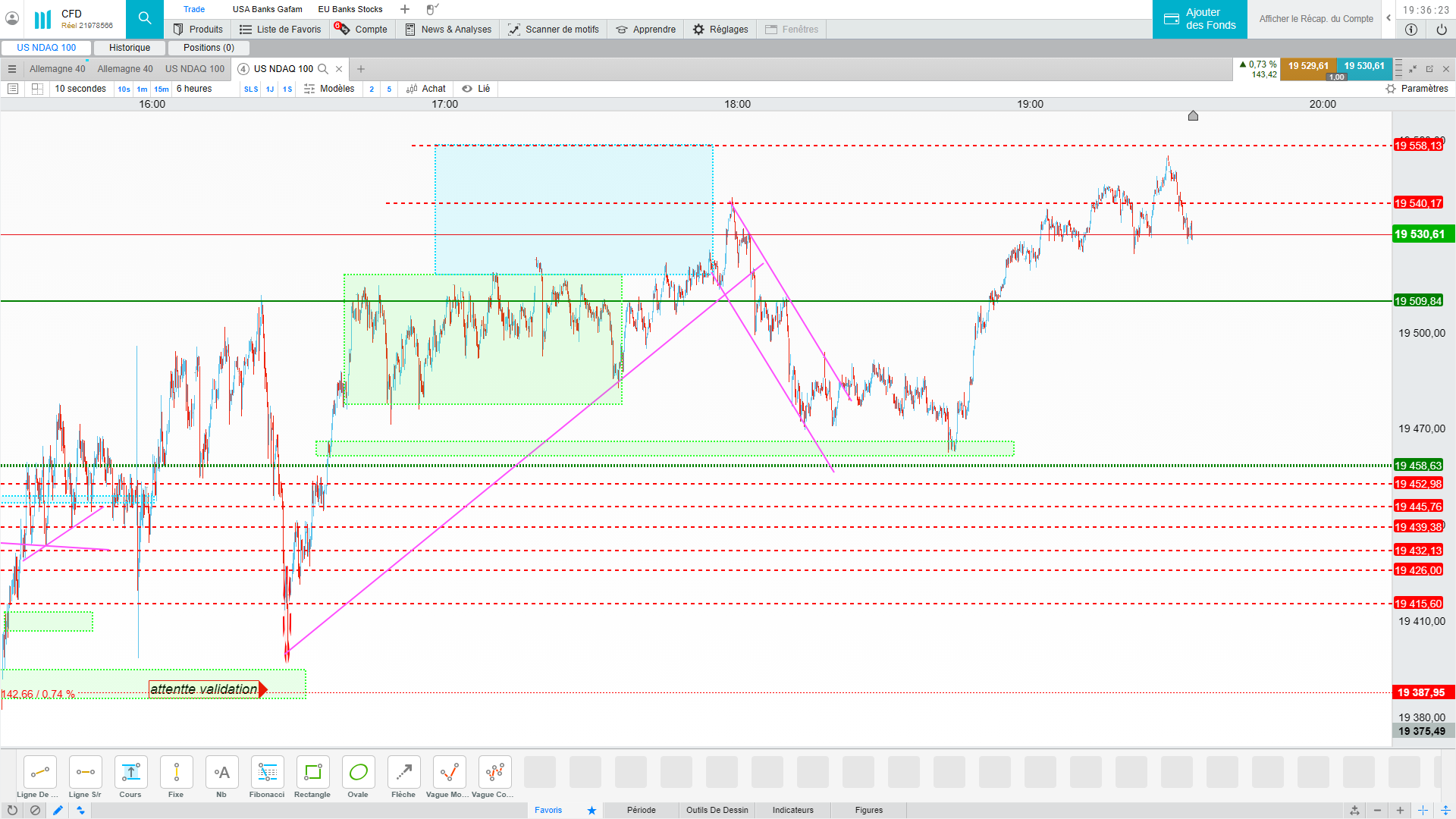Open the Indicateurs tab

click(x=792, y=810)
